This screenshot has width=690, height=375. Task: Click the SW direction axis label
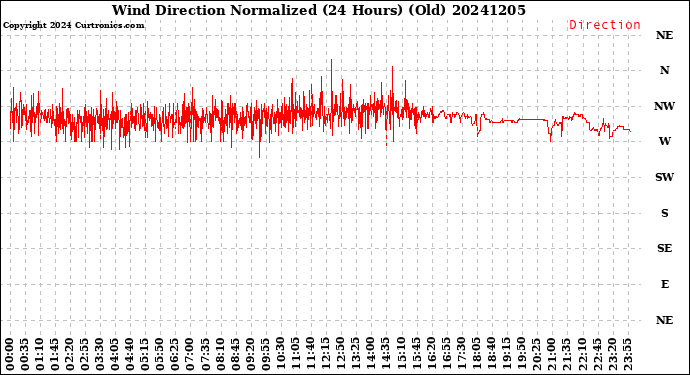pos(664,177)
